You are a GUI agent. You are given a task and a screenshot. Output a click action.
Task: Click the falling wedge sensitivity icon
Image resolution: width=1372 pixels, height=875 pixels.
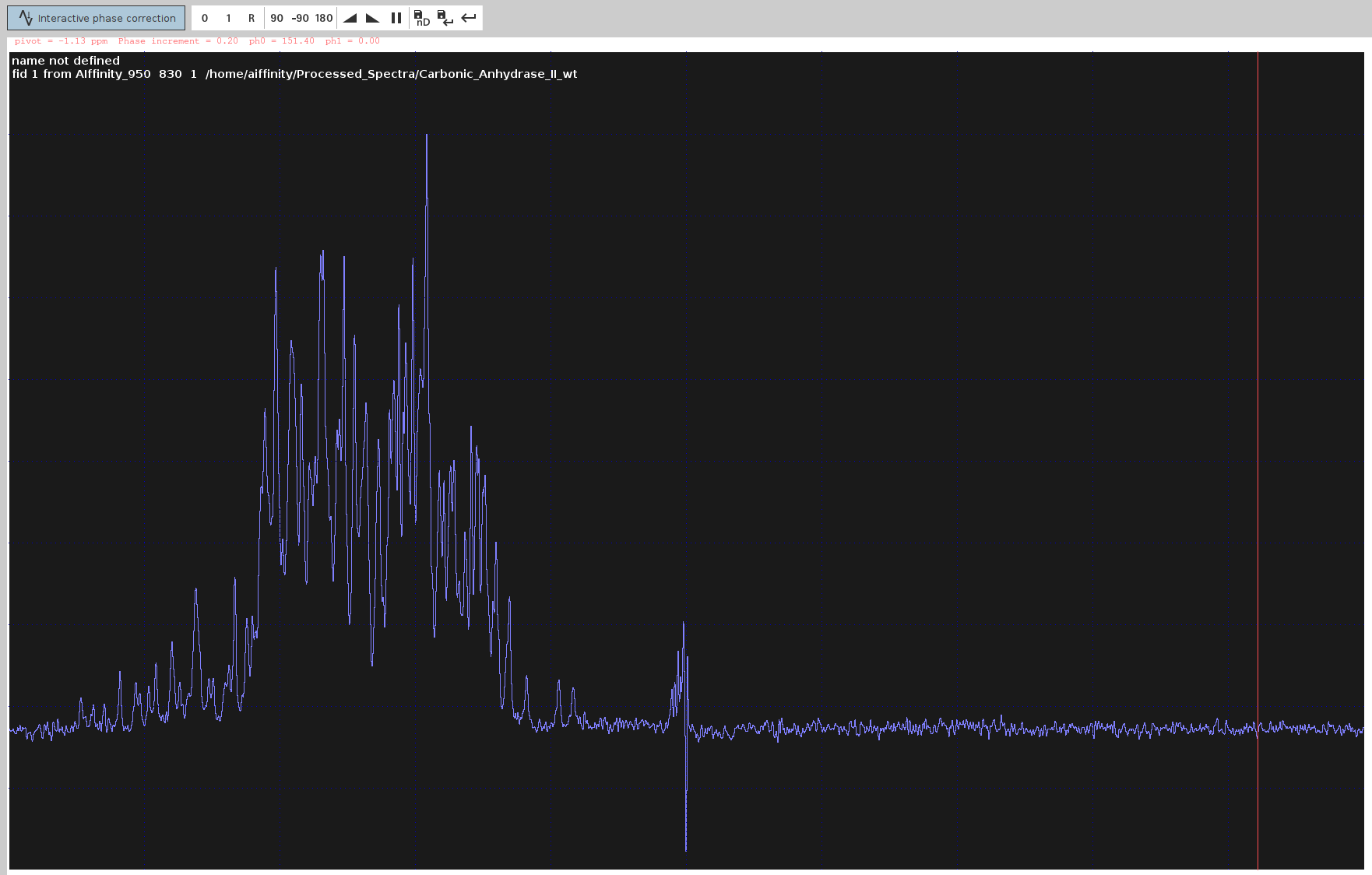tap(373, 18)
